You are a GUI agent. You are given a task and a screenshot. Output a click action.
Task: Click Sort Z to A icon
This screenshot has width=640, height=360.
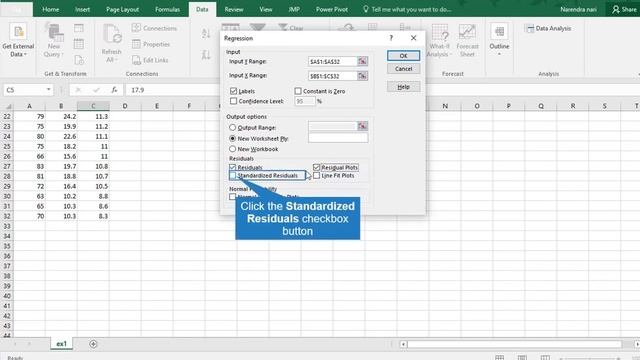206,54
